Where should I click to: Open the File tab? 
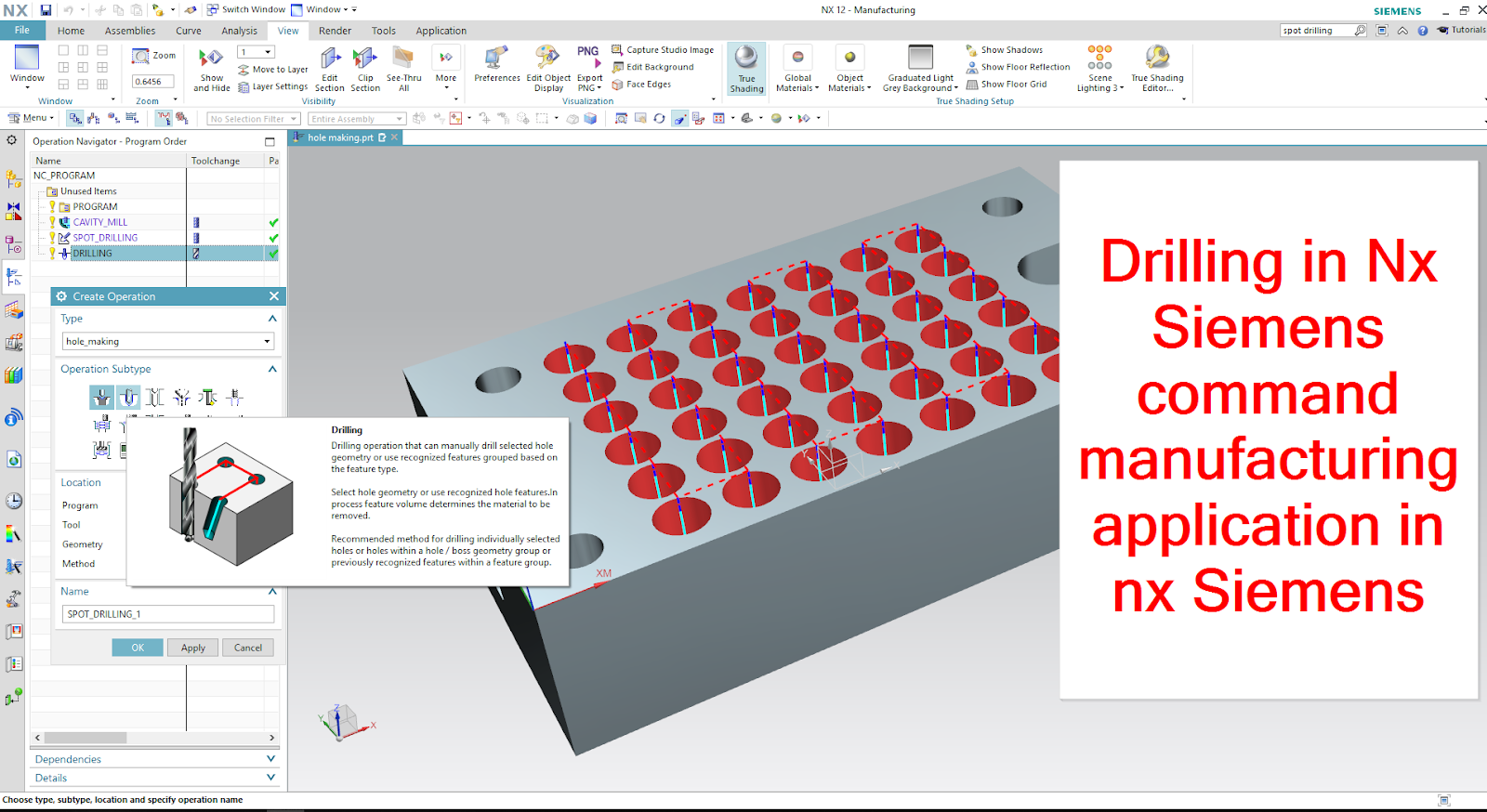pos(22,30)
